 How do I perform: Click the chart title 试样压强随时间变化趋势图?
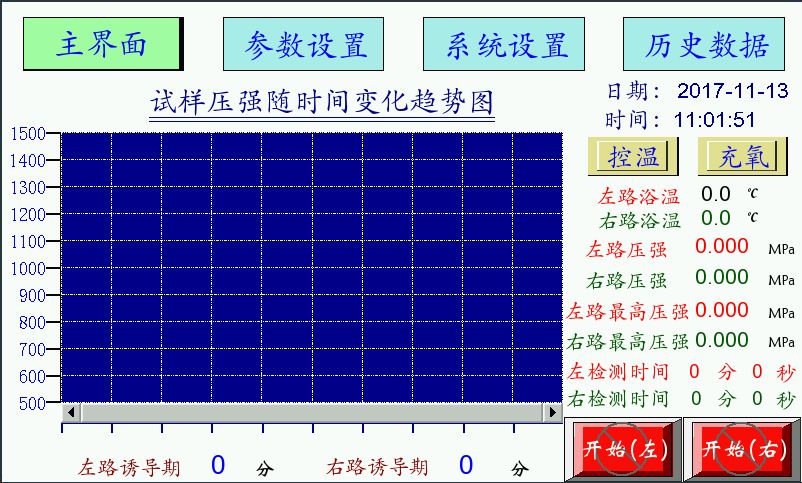322,101
